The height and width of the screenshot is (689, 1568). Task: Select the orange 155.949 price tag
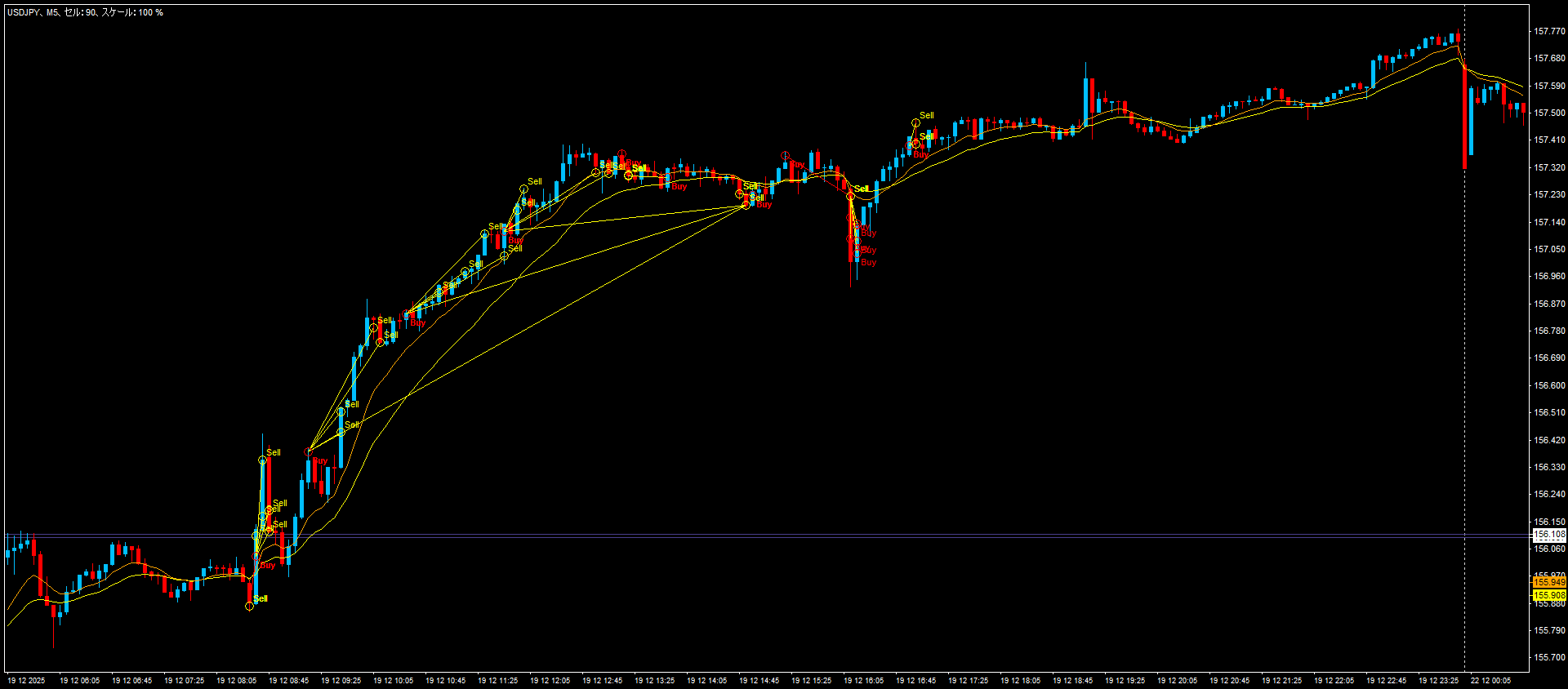pyautogui.click(x=1548, y=582)
